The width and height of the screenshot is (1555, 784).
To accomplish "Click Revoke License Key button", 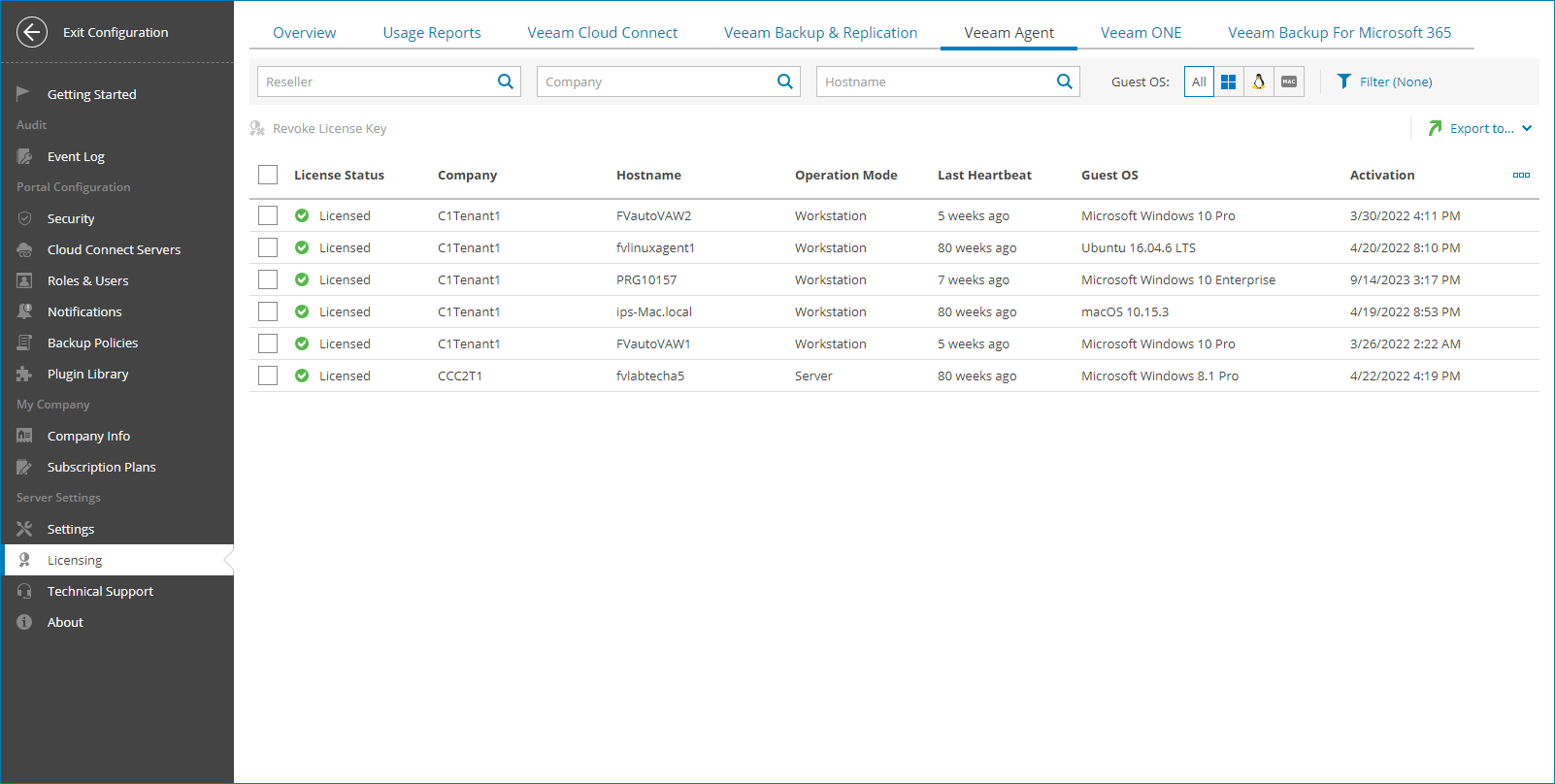I will [318, 128].
